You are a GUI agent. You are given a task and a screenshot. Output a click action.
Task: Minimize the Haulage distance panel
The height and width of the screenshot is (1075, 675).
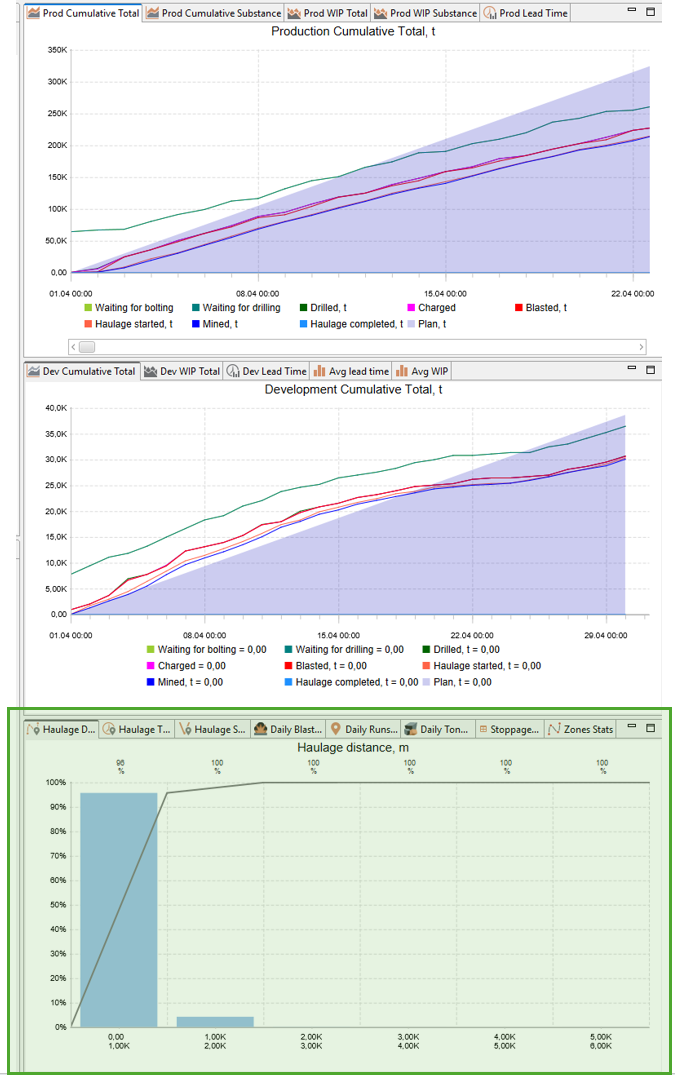(632, 726)
